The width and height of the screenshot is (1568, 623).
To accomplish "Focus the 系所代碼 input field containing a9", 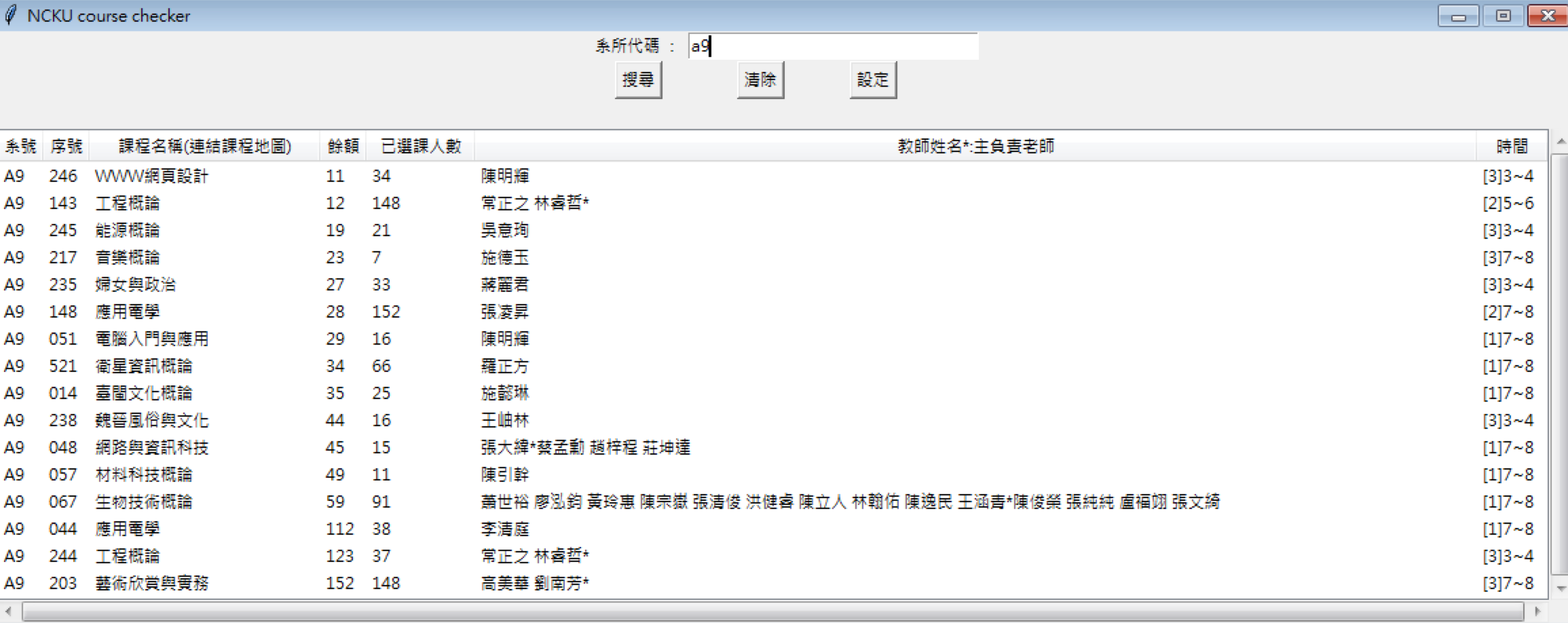I will [833, 46].
